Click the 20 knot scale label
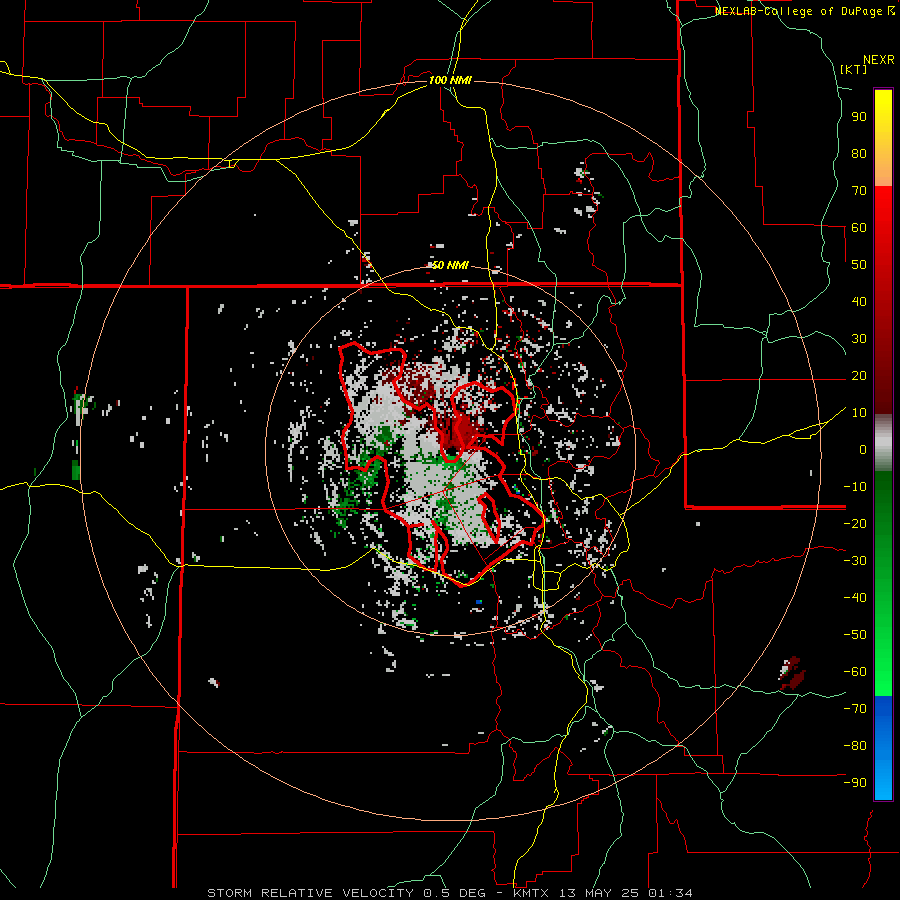Viewport: 900px width, 900px height. click(859, 375)
